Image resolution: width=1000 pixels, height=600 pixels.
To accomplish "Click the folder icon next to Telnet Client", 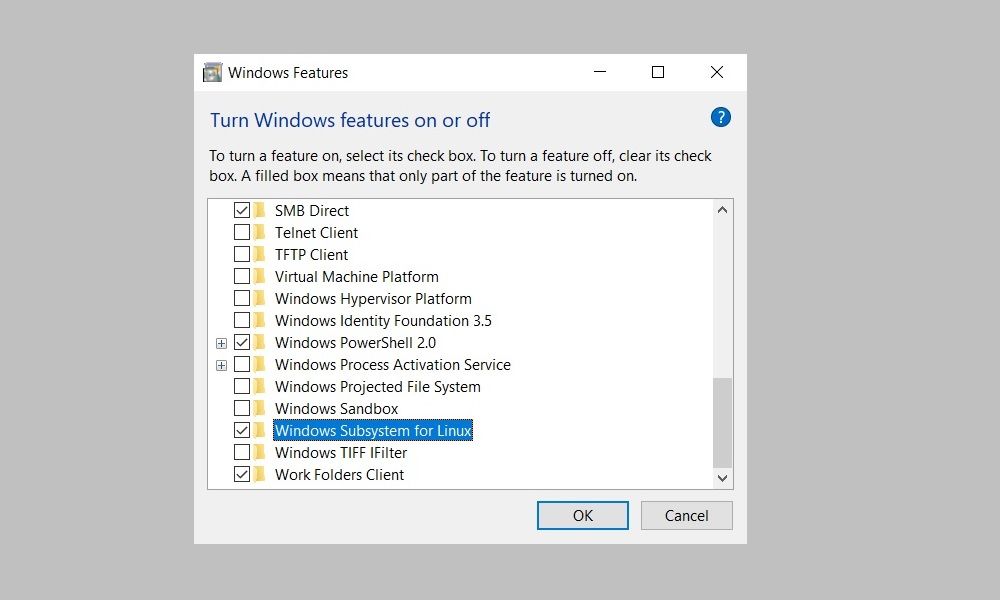I will 261,232.
